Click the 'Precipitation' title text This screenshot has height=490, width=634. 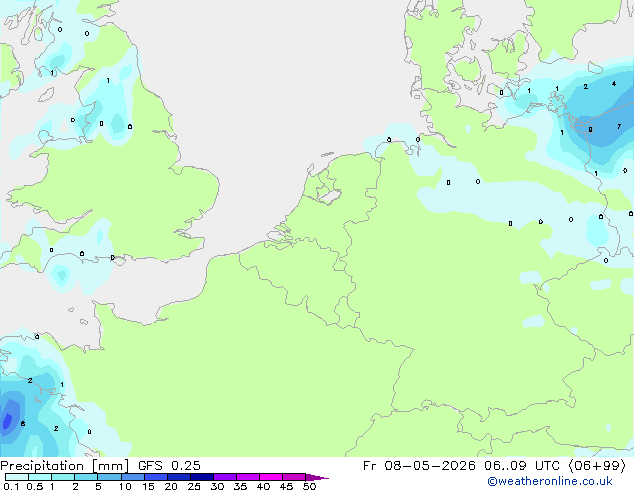(x=42, y=466)
